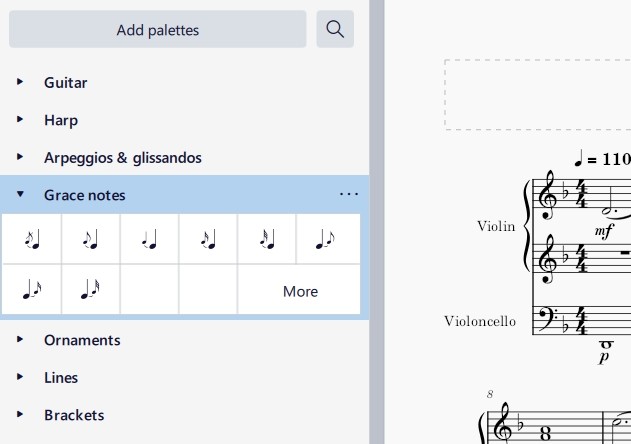Open Grace notes three-dot options menu
This screenshot has width=631, height=444.
348,194
